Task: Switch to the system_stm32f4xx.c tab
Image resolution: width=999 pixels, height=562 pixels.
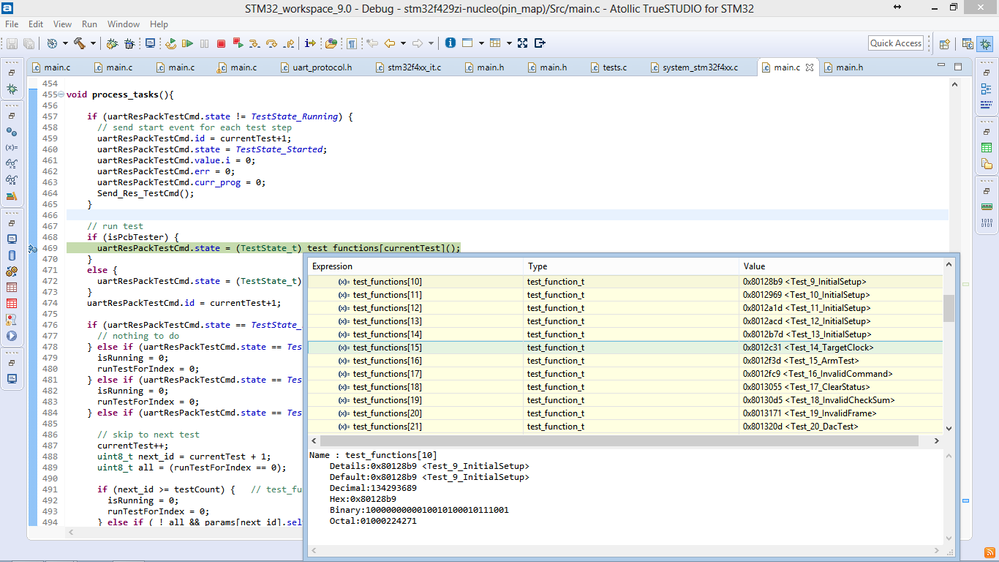Action: click(694, 67)
